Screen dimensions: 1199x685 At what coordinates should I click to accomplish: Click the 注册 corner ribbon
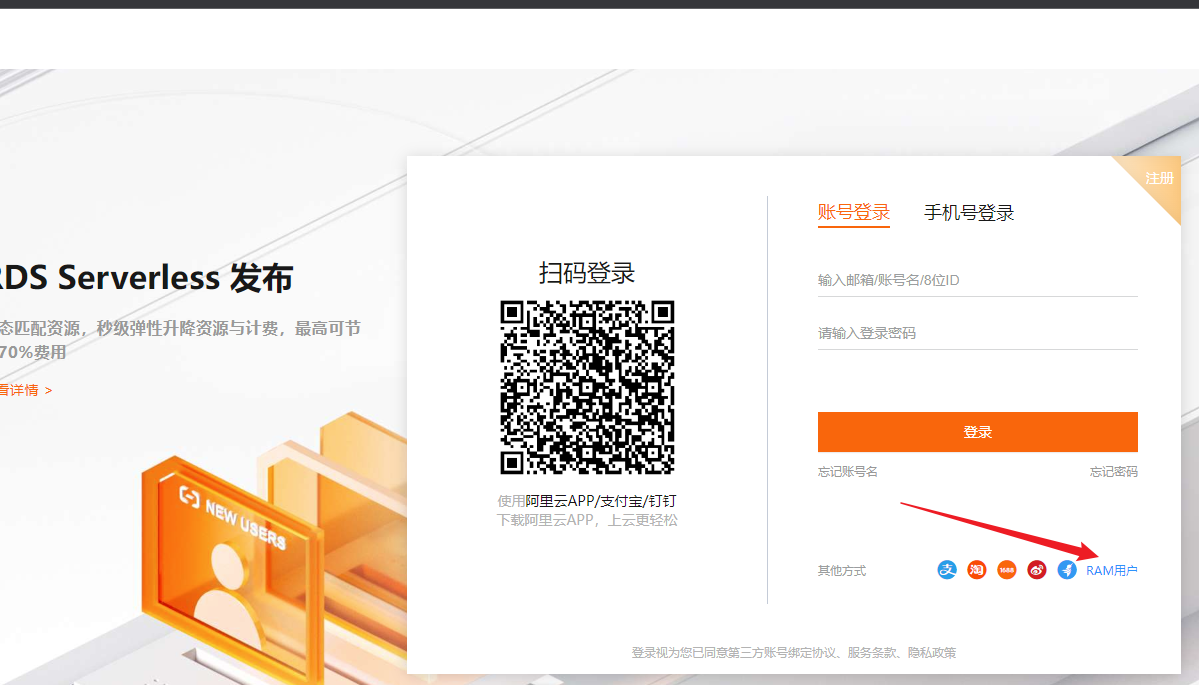pos(1158,178)
